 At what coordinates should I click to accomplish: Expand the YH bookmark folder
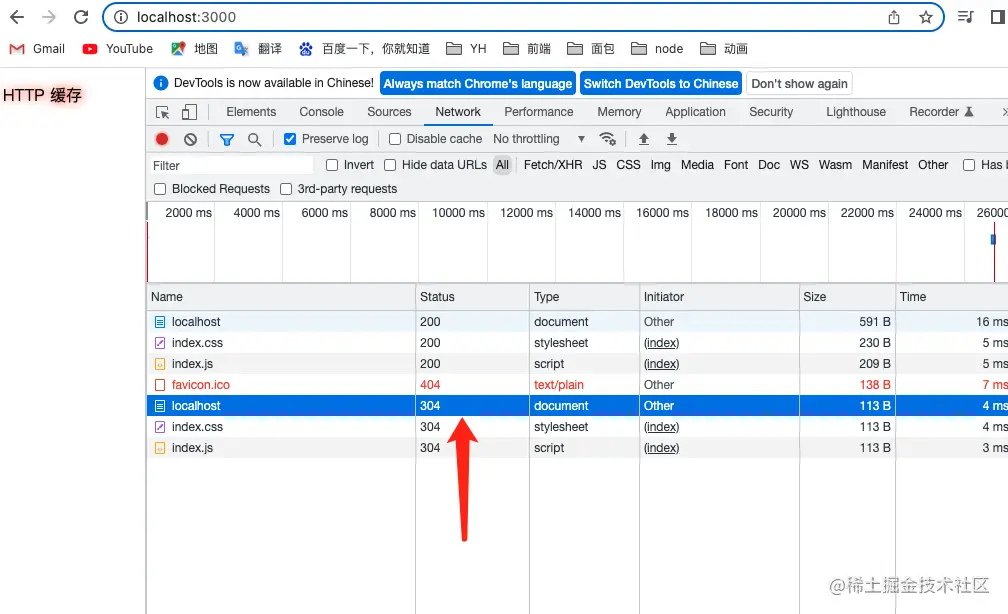click(x=467, y=49)
